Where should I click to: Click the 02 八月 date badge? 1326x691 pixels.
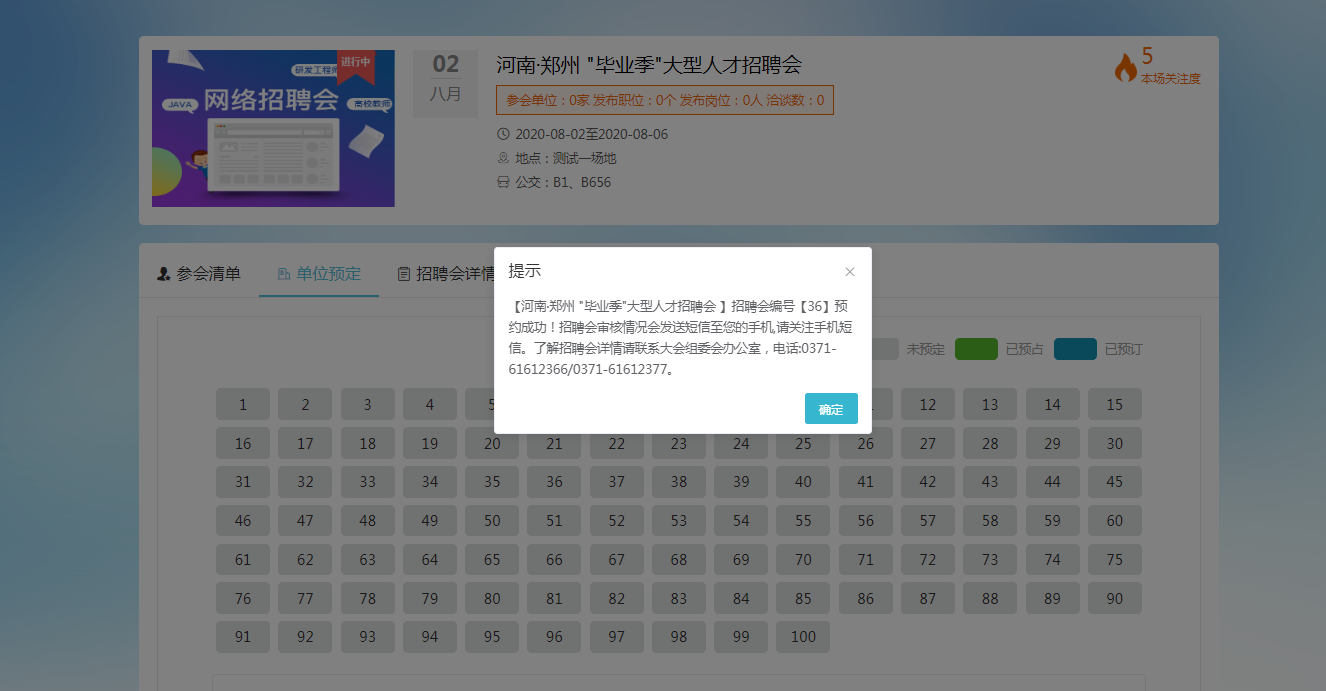[446, 79]
